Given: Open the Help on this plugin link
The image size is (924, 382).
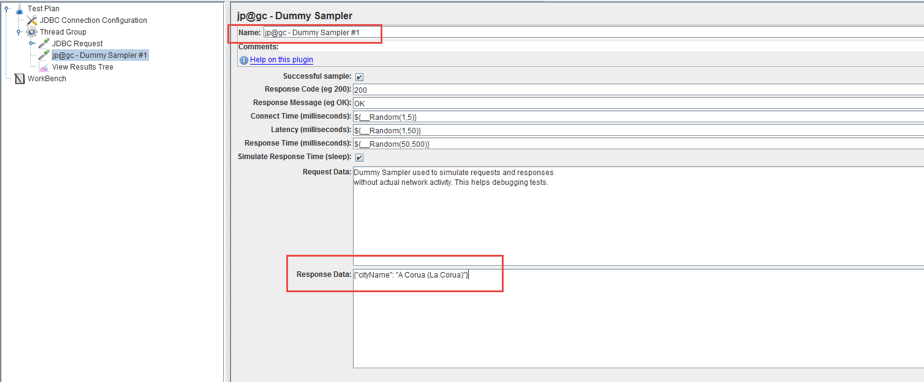Looking at the screenshot, I should (x=282, y=60).
